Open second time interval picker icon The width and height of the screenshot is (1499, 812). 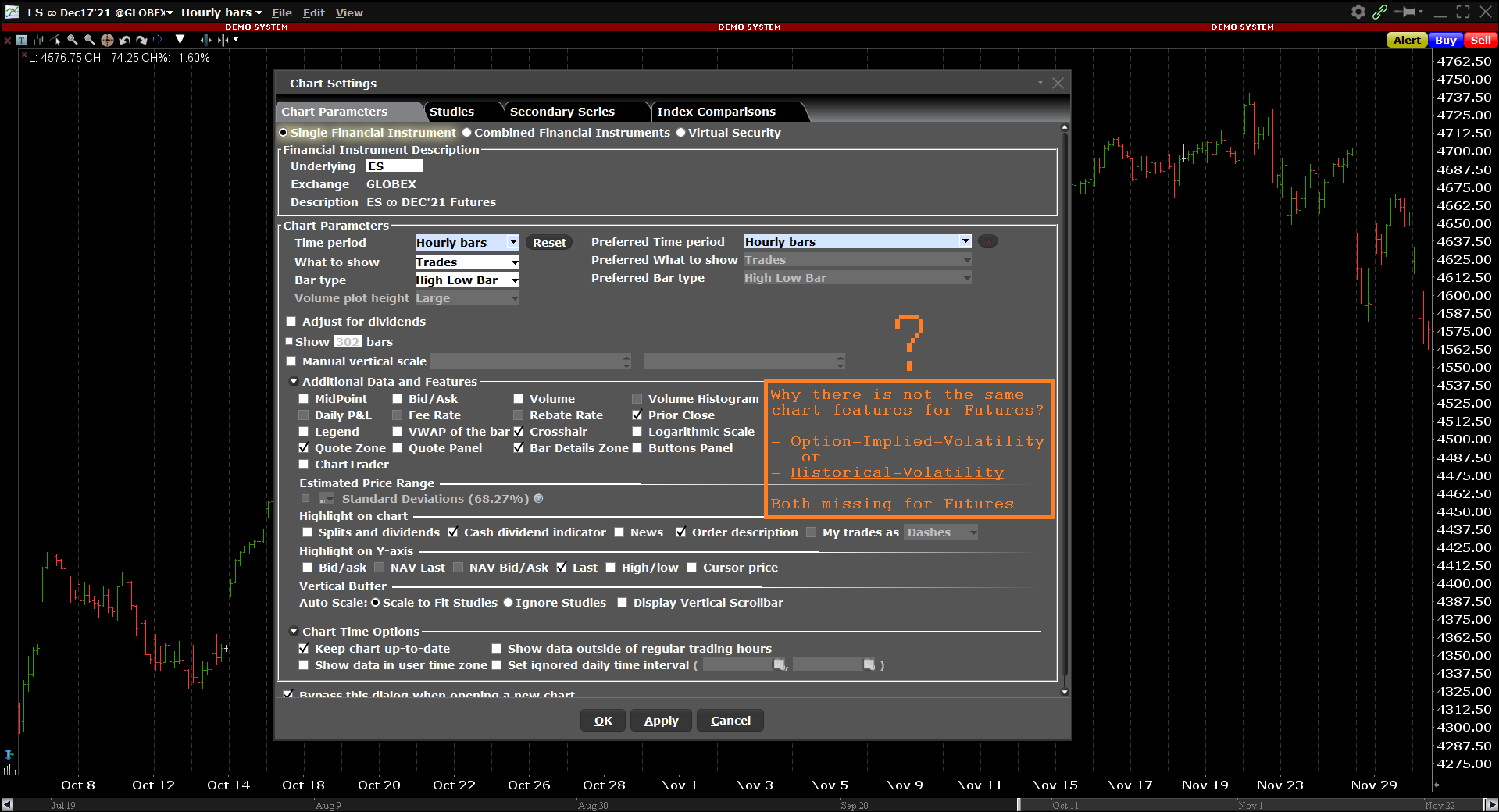point(869,664)
